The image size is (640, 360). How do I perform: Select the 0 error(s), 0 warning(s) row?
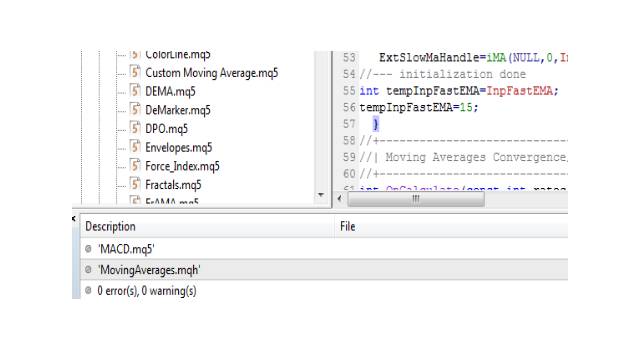pos(324,291)
